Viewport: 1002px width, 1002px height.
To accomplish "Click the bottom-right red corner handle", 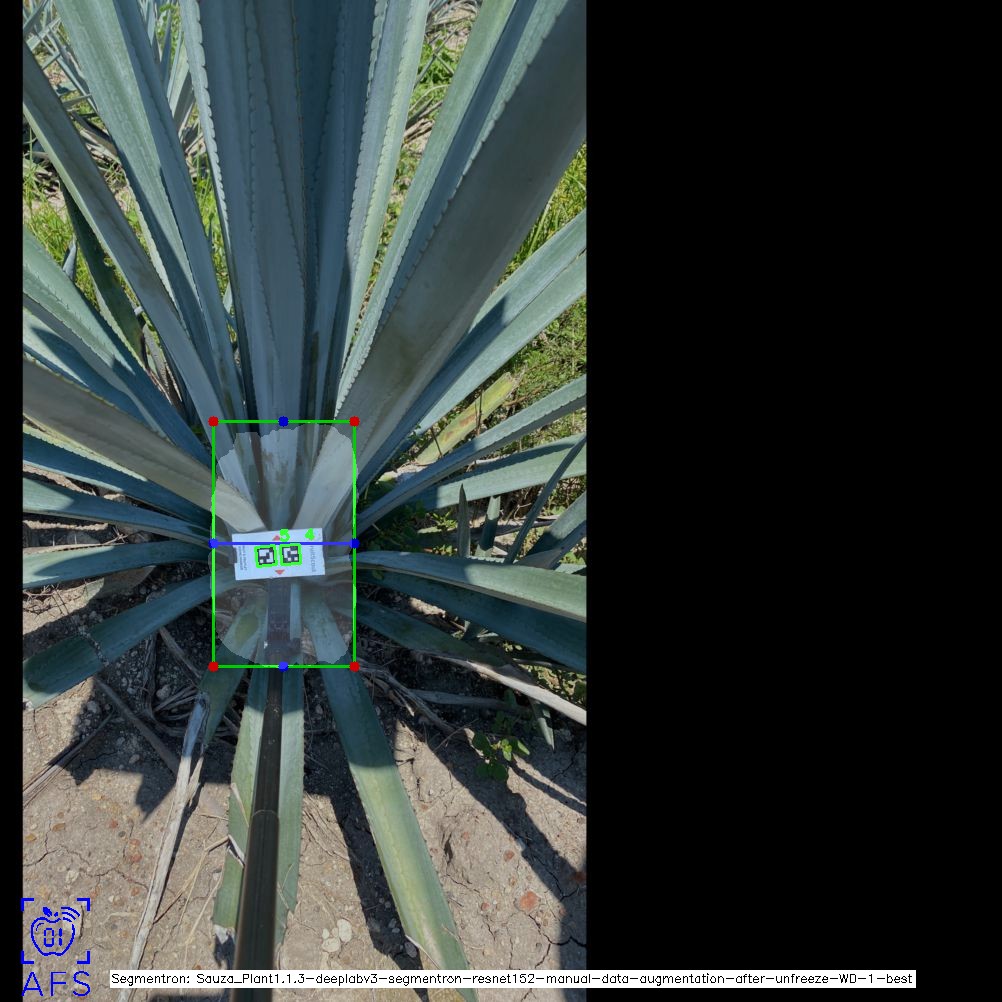I will (x=354, y=666).
